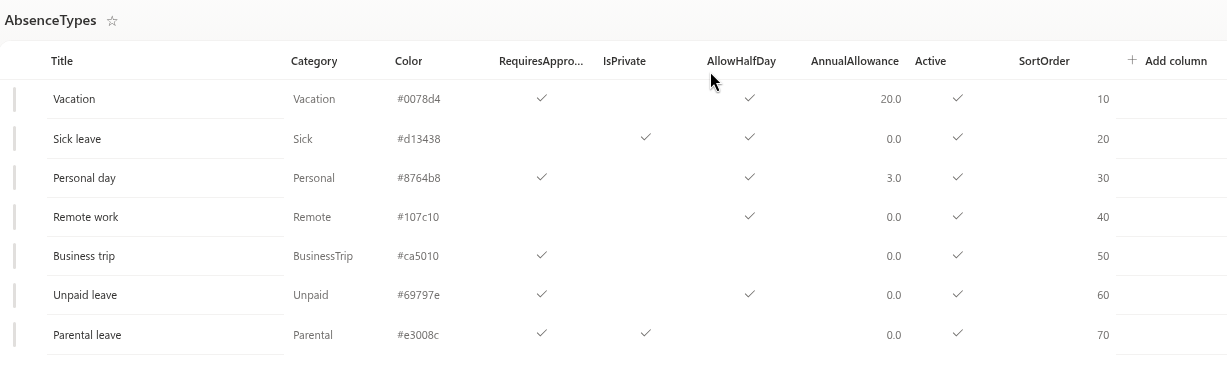Open the AnnualAllowance column header options
This screenshot has height=368, width=1227.
(855, 61)
